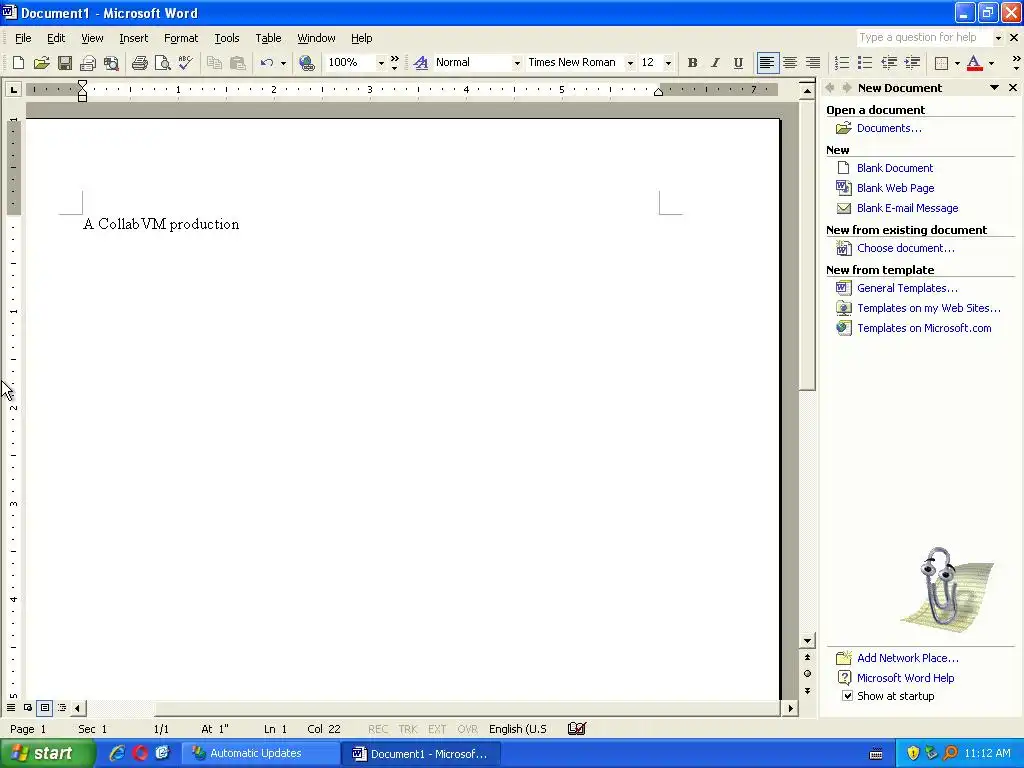Open the Edit menu
Image resolution: width=1024 pixels, height=768 pixels.
pos(56,38)
